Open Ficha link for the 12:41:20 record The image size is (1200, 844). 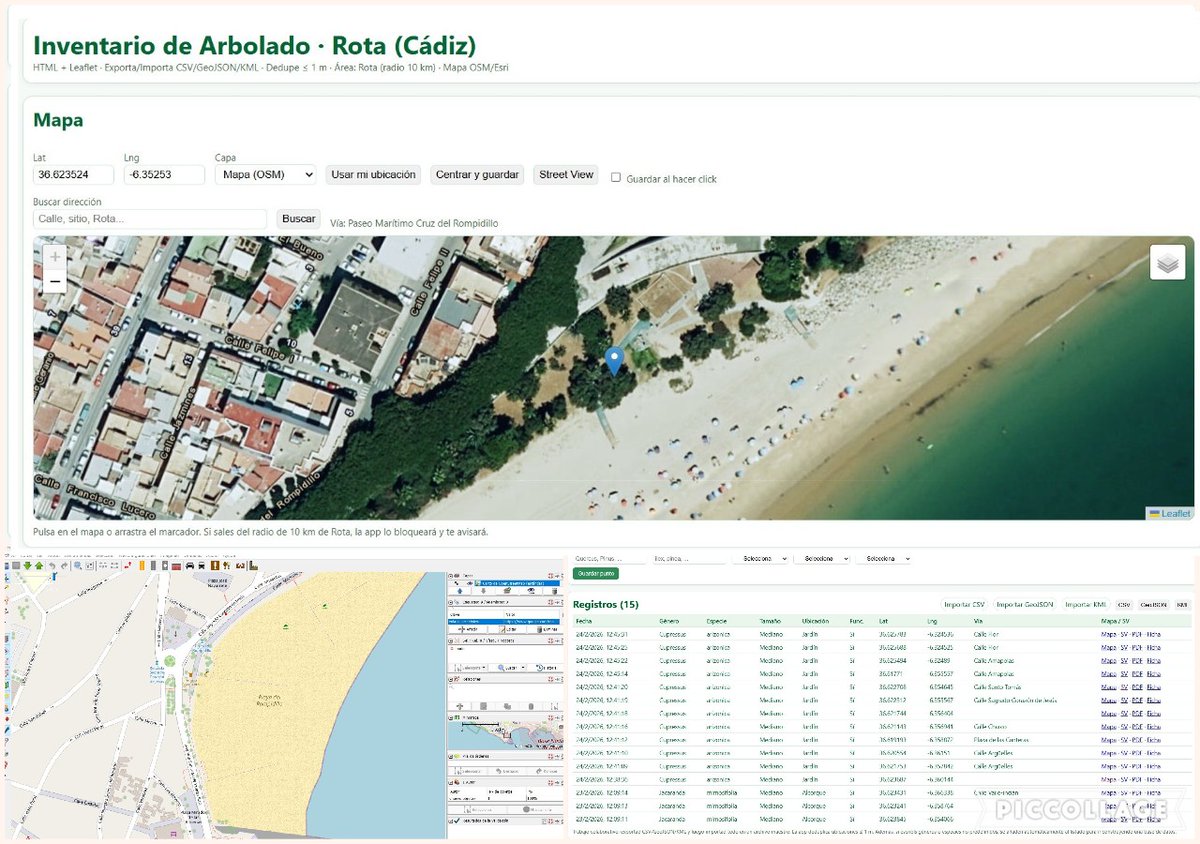tap(1154, 687)
